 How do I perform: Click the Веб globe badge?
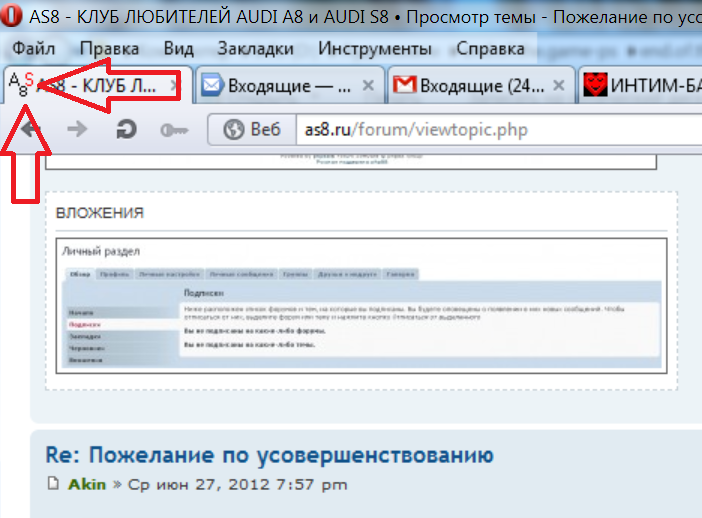(250, 130)
